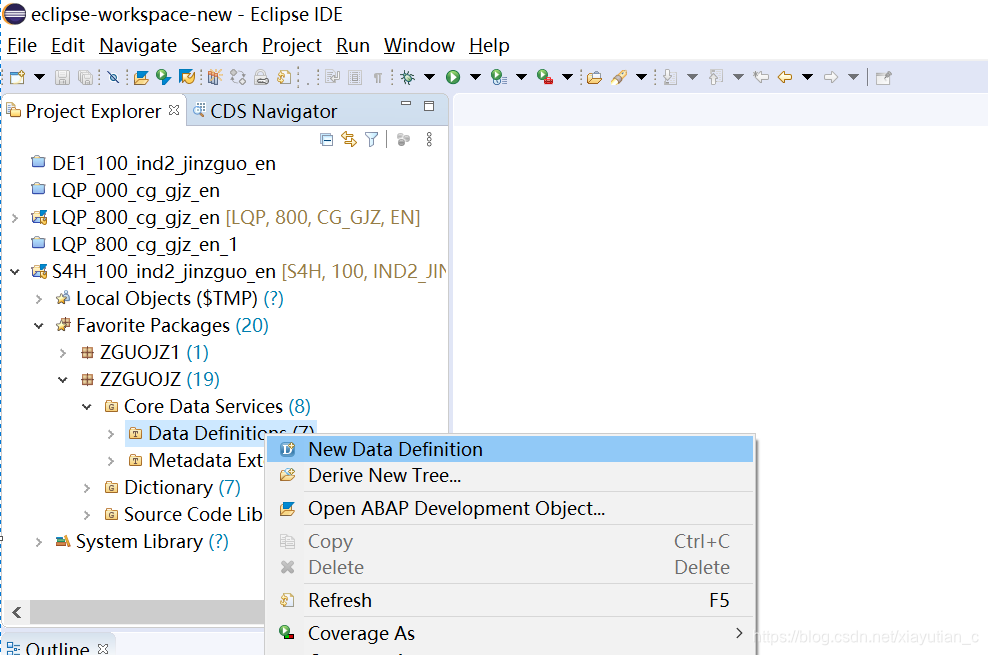Click the Save All toolbar icon
The width and height of the screenshot is (988, 655).
pos(85,77)
